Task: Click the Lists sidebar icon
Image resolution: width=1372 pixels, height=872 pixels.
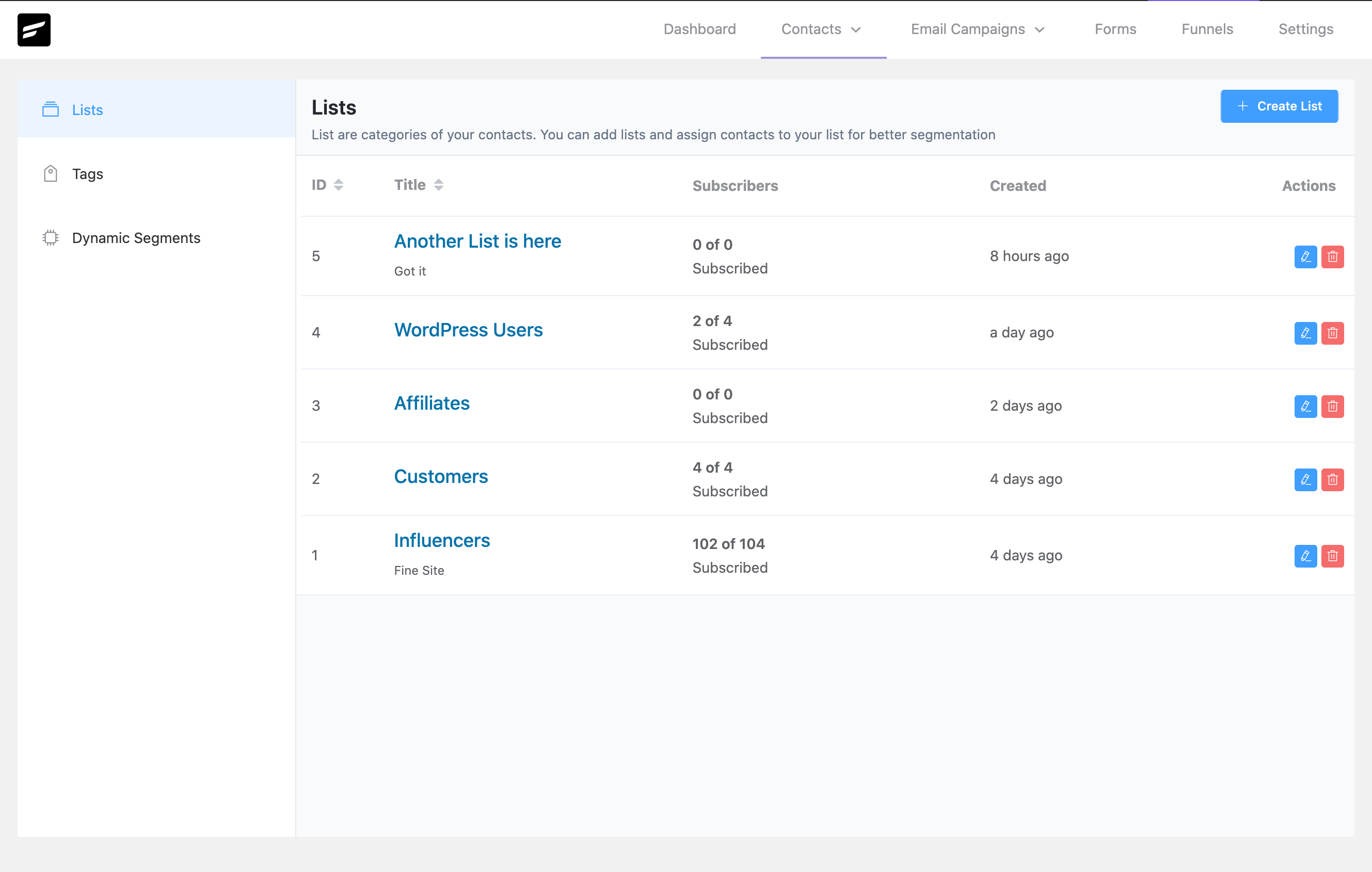Action: [x=51, y=109]
